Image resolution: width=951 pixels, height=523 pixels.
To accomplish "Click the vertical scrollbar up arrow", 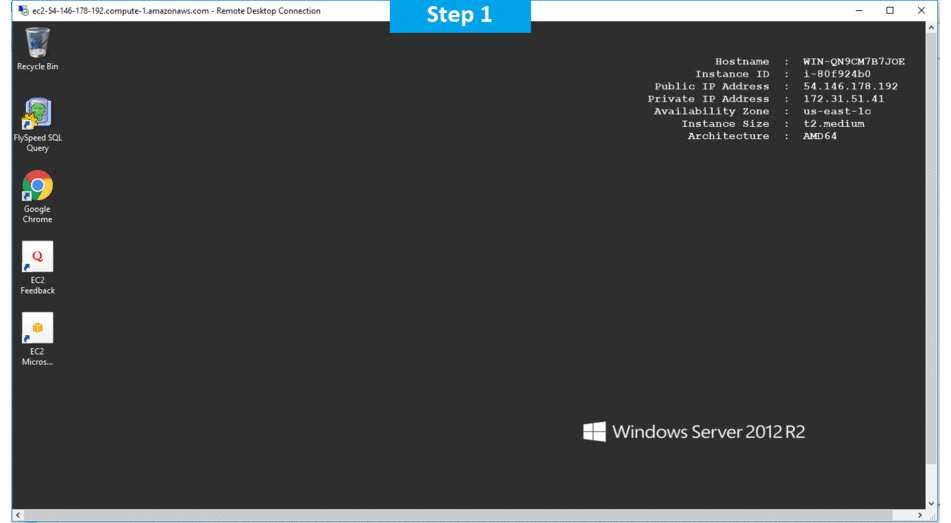I will (x=933, y=29).
